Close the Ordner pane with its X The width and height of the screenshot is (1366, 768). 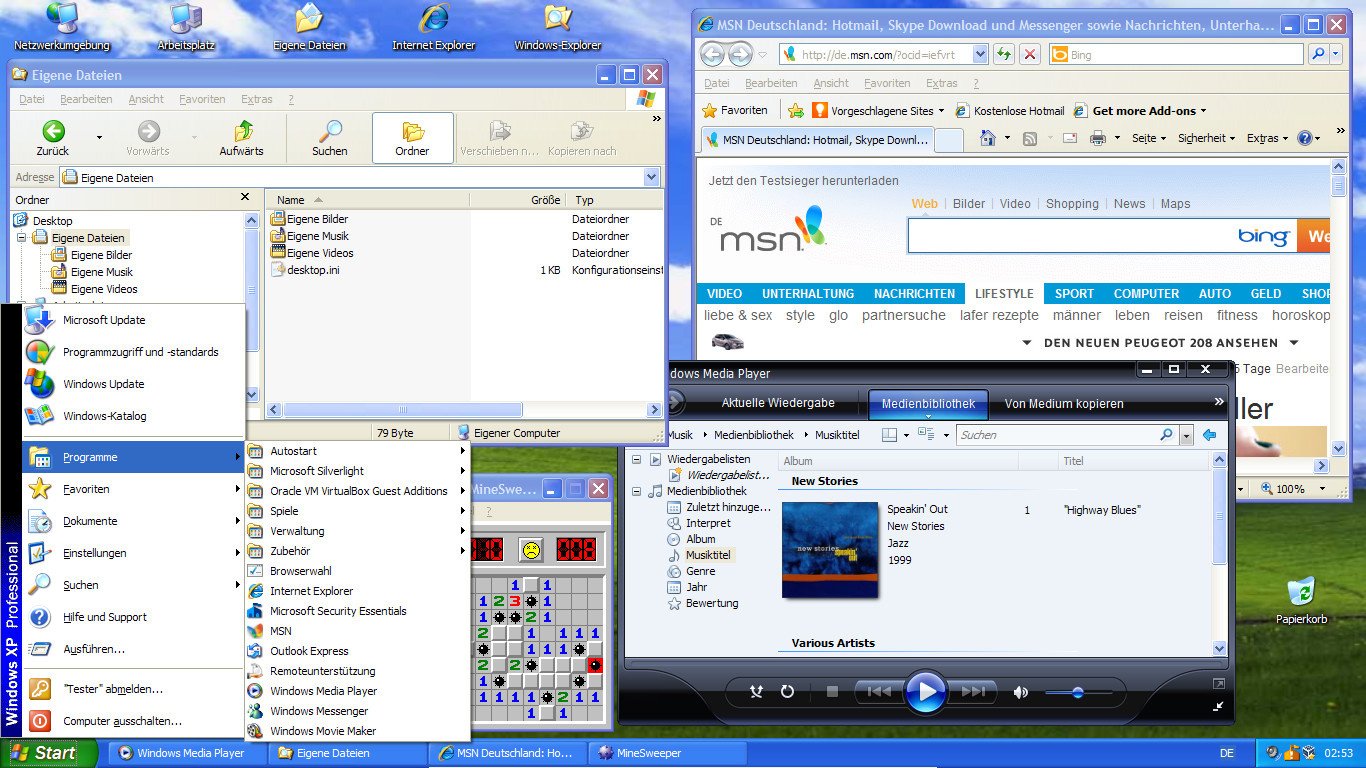point(245,198)
